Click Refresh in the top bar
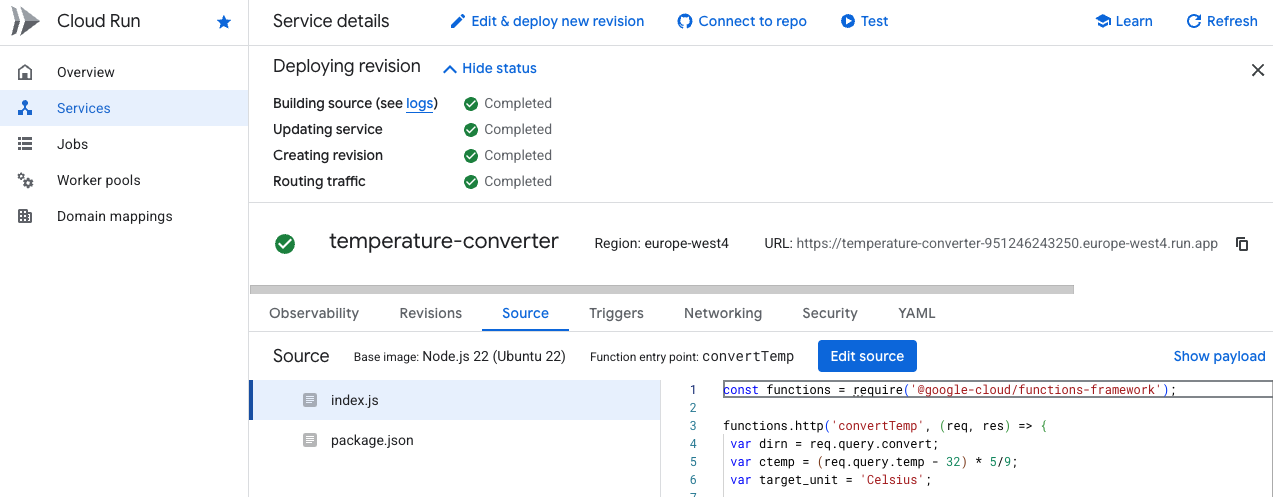The image size is (1273, 497). tap(1221, 21)
